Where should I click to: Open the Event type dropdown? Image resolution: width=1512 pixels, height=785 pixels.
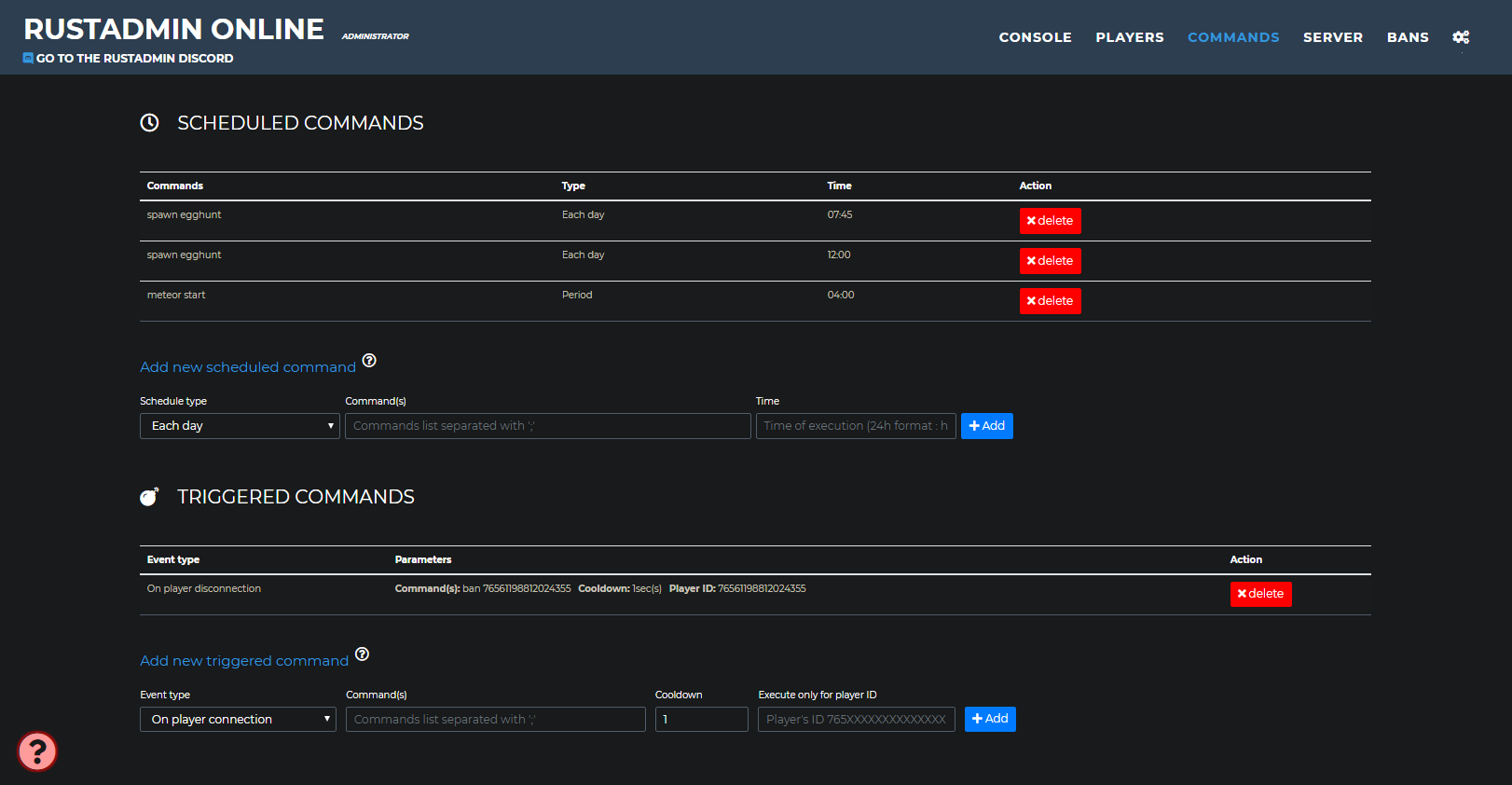pos(238,720)
